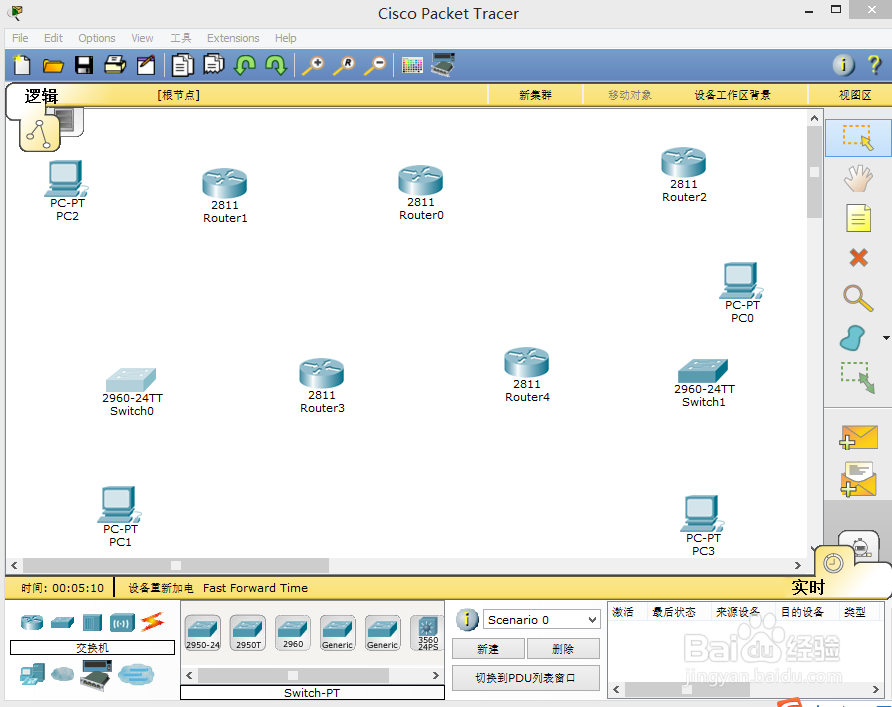Choose the Draw Polygon shape tool

point(853,338)
